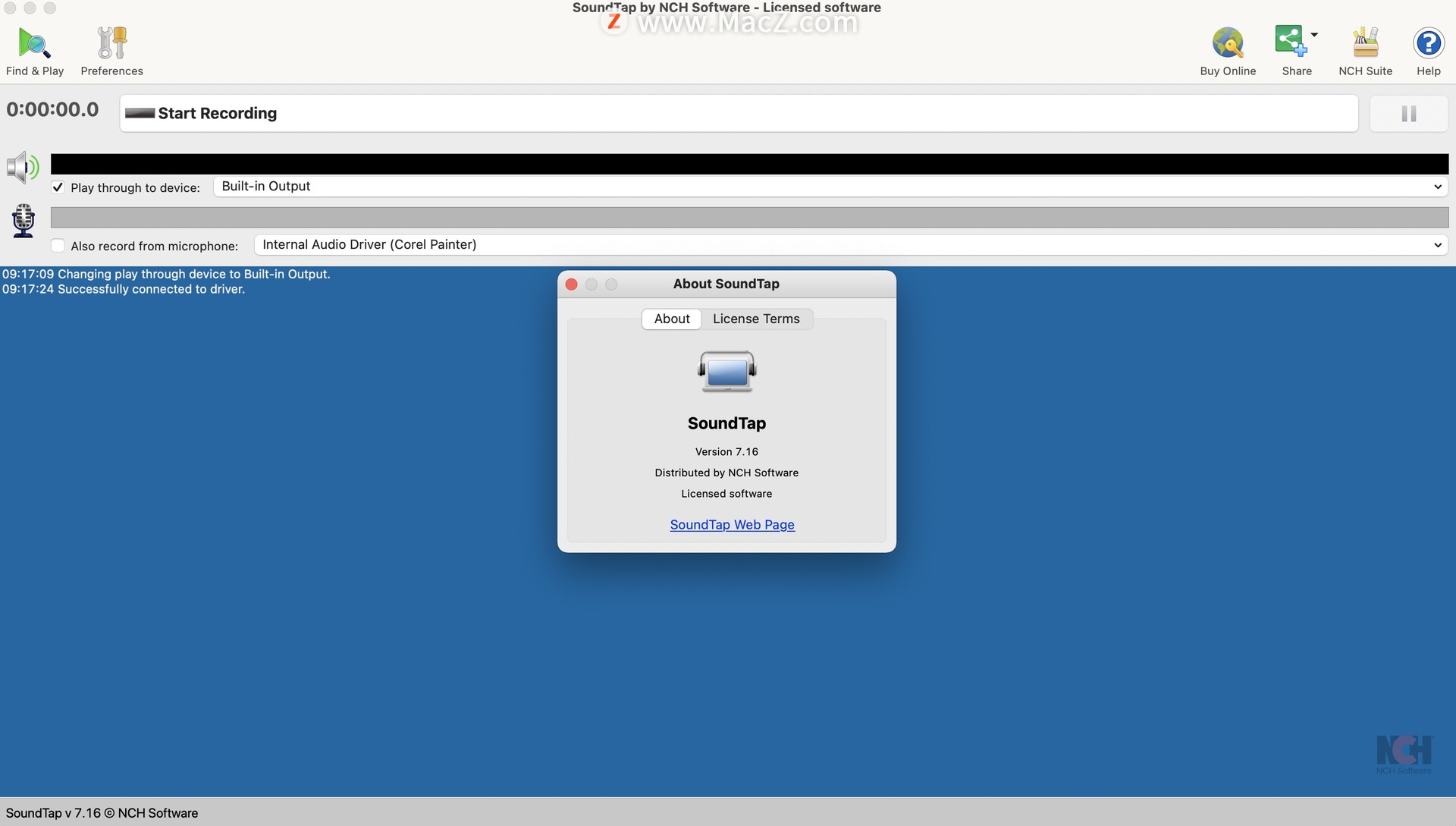This screenshot has height=826, width=1456.
Task: Click the pause control button
Action: [x=1409, y=112]
